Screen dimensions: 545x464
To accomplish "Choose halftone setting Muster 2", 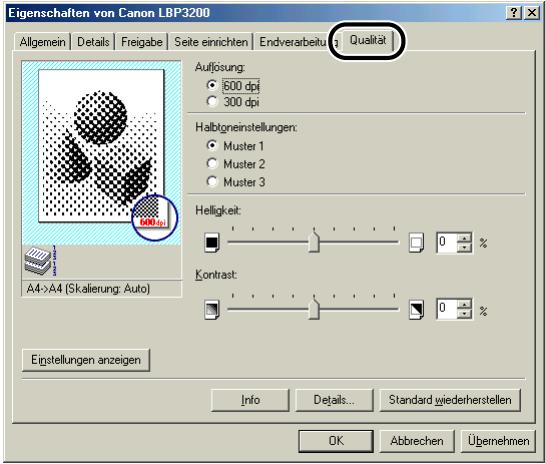I will tap(236, 164).
